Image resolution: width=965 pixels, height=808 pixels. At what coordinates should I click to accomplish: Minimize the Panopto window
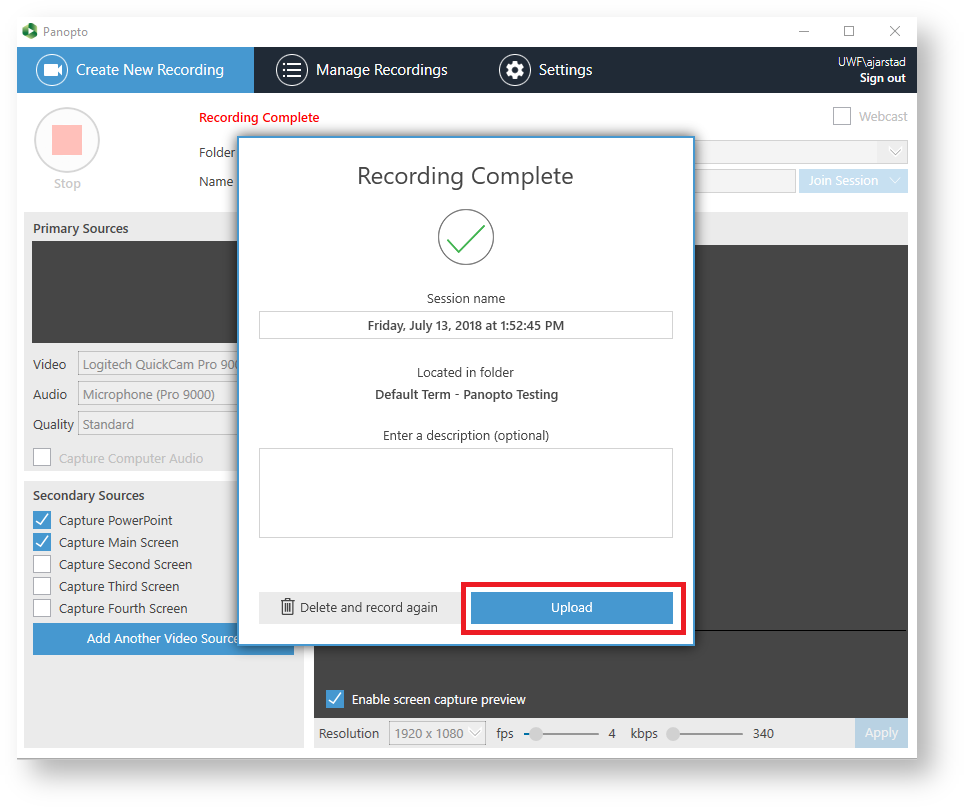[804, 31]
